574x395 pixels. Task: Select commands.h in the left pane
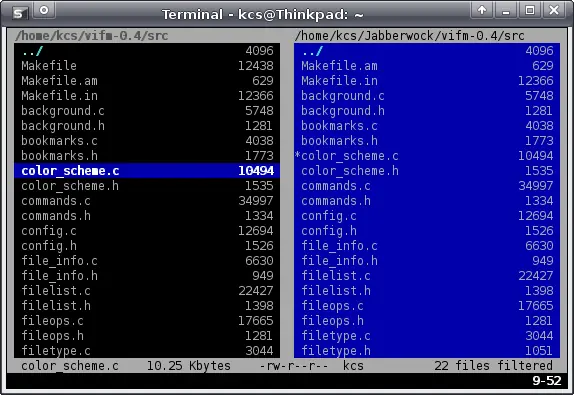coord(147,216)
